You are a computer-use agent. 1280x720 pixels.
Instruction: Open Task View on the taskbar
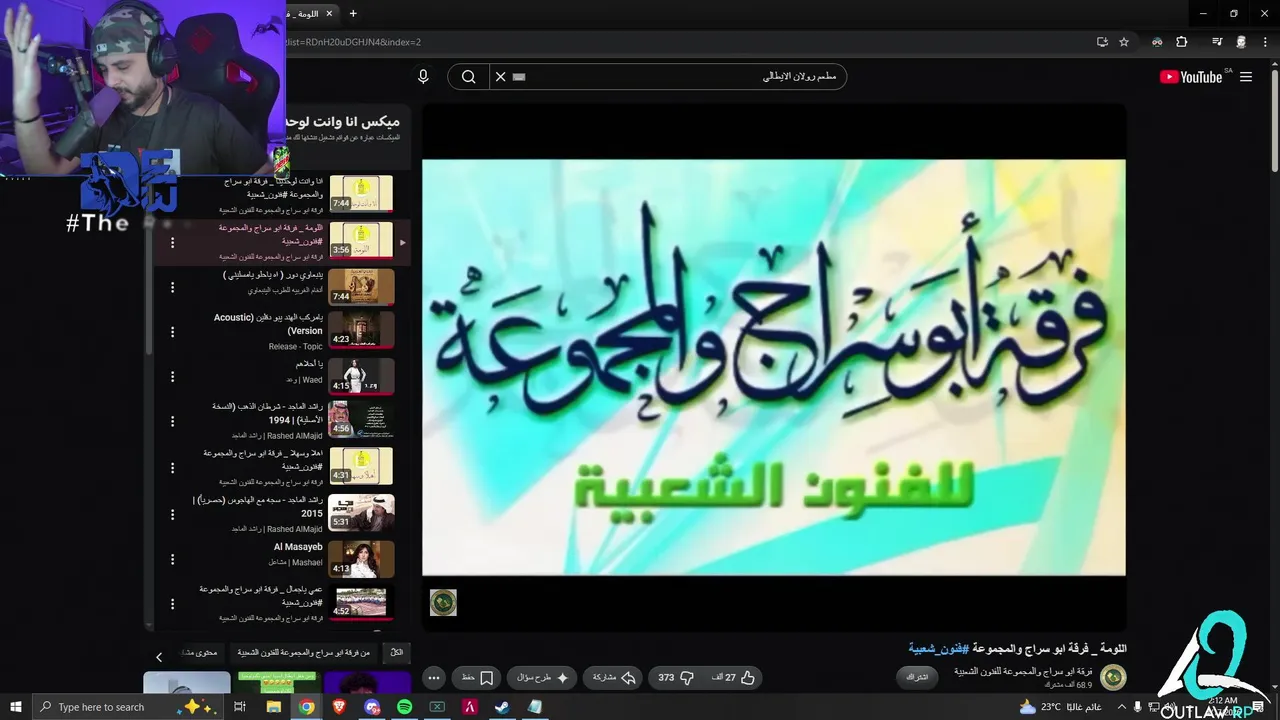(x=240, y=707)
